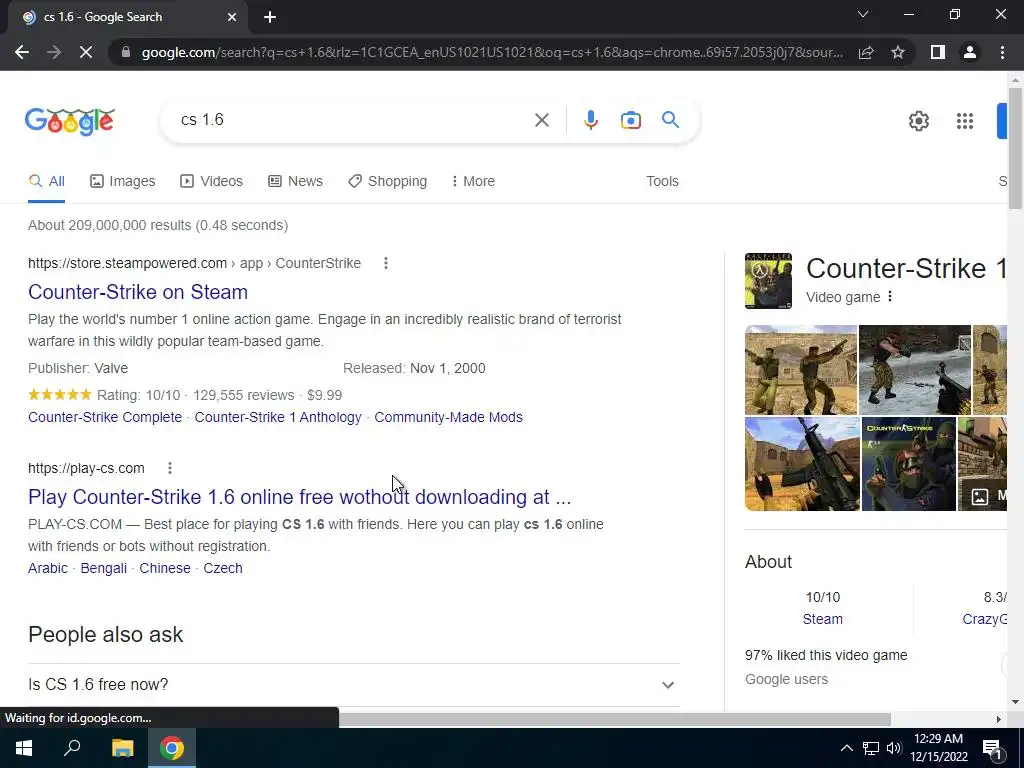Viewport: 1024px width, 768px height.
Task: Open Windows Start menu
Action: (24, 748)
